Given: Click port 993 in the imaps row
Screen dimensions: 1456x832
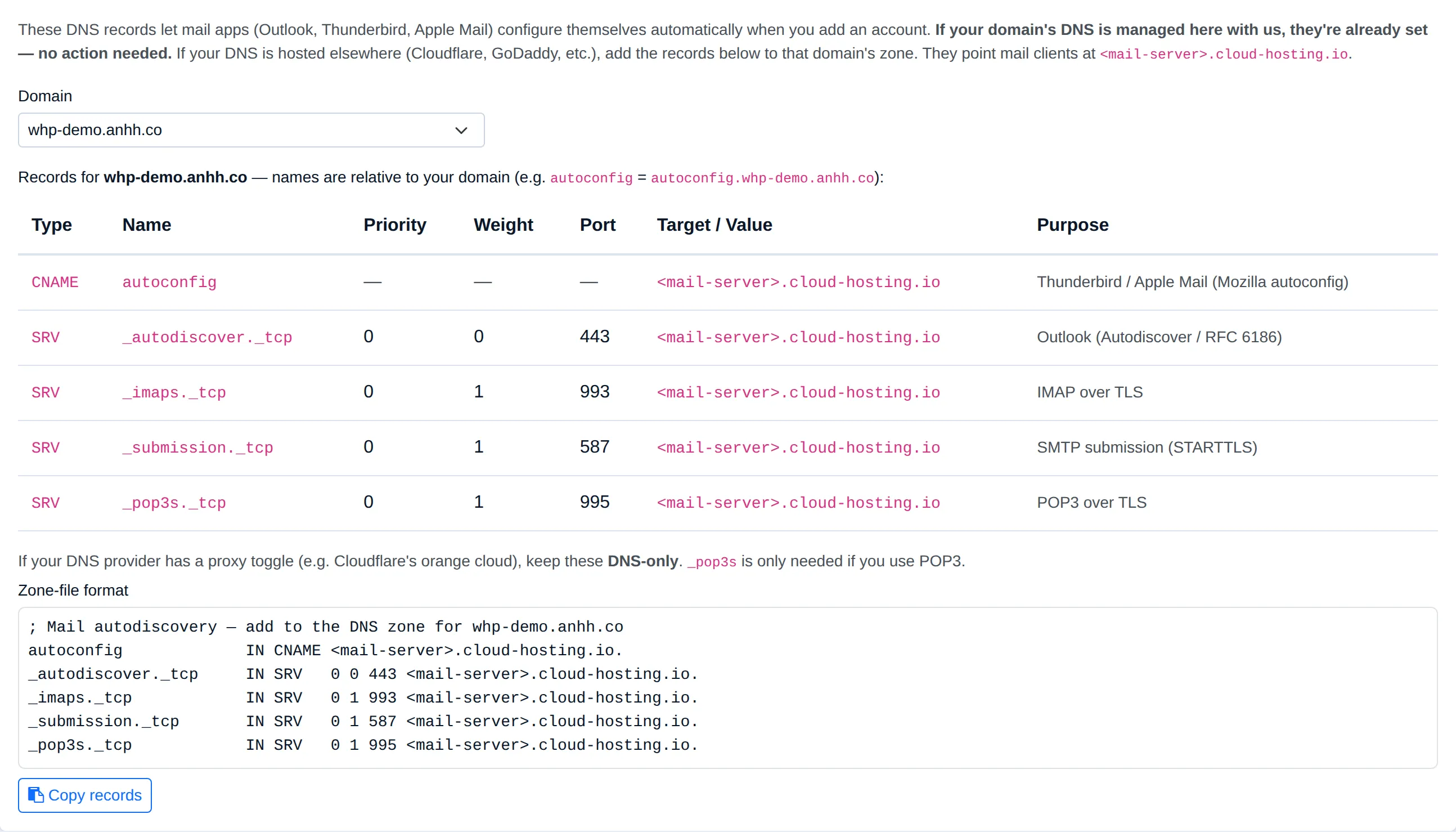Looking at the screenshot, I should coord(595,392).
